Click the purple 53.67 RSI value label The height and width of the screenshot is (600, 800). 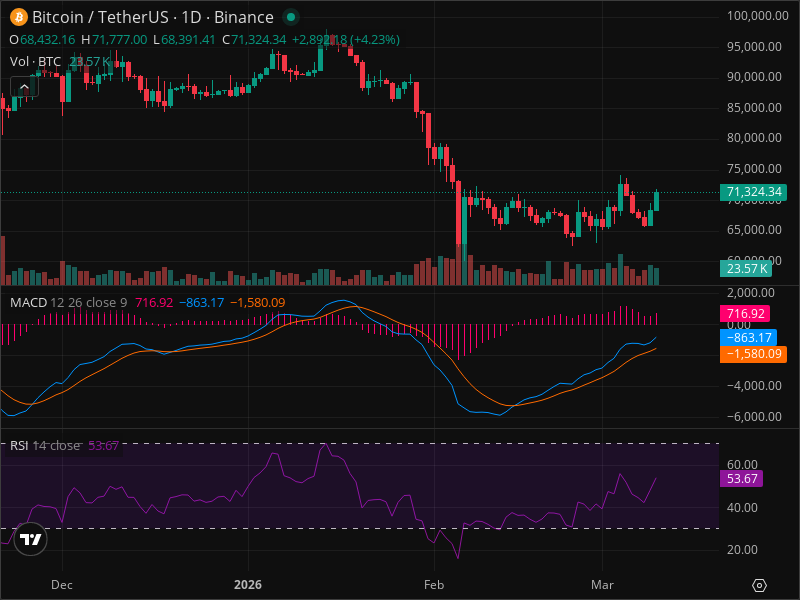(741, 479)
